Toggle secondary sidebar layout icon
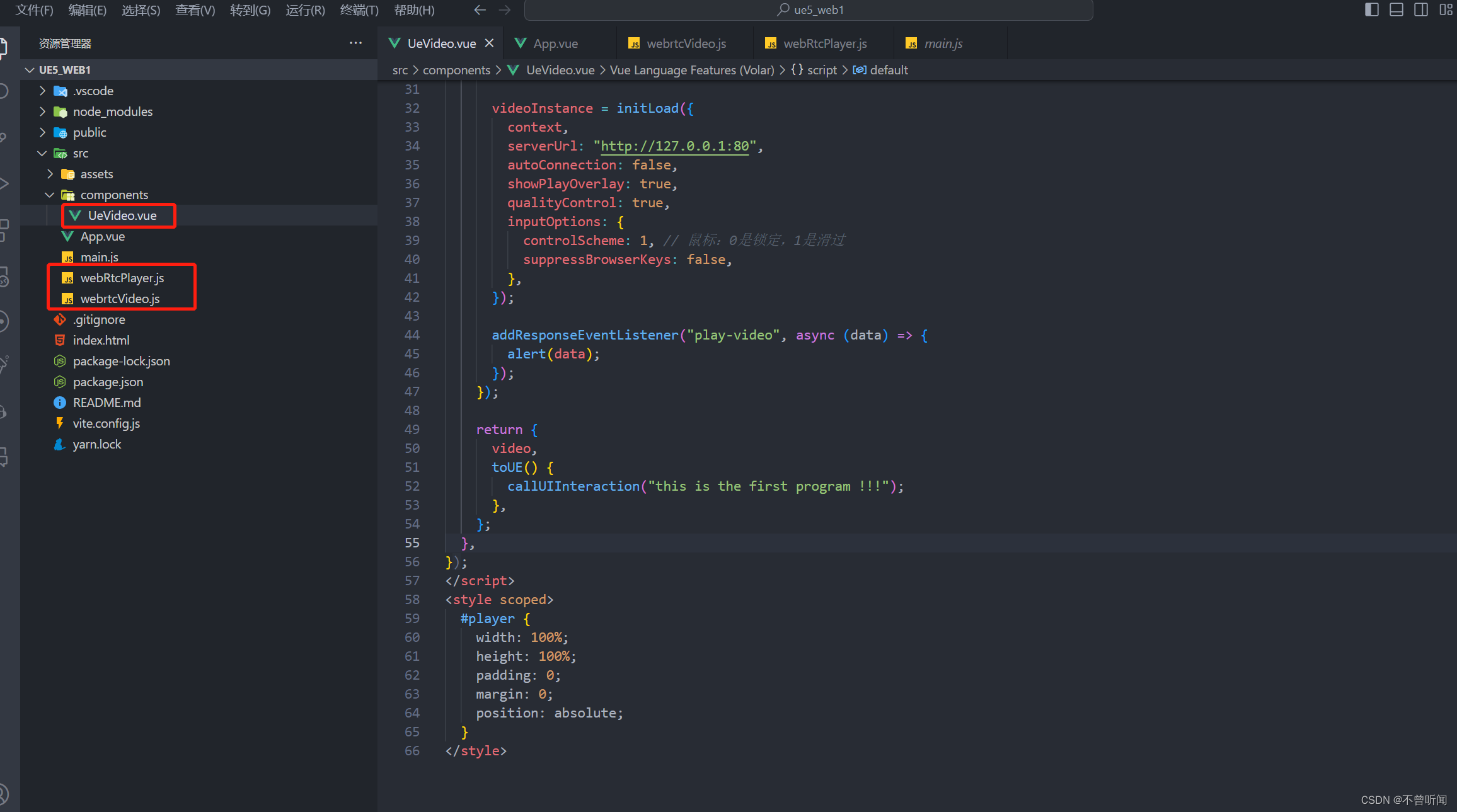 tap(1420, 9)
